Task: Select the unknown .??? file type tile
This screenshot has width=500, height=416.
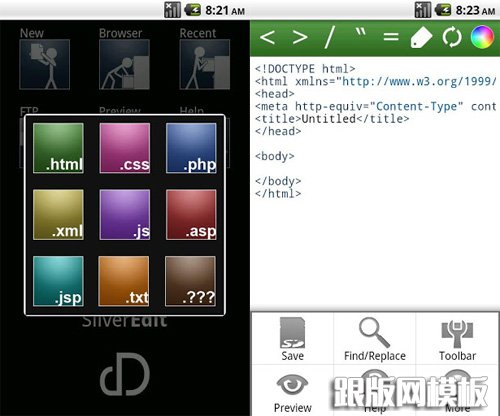Action: (190, 281)
